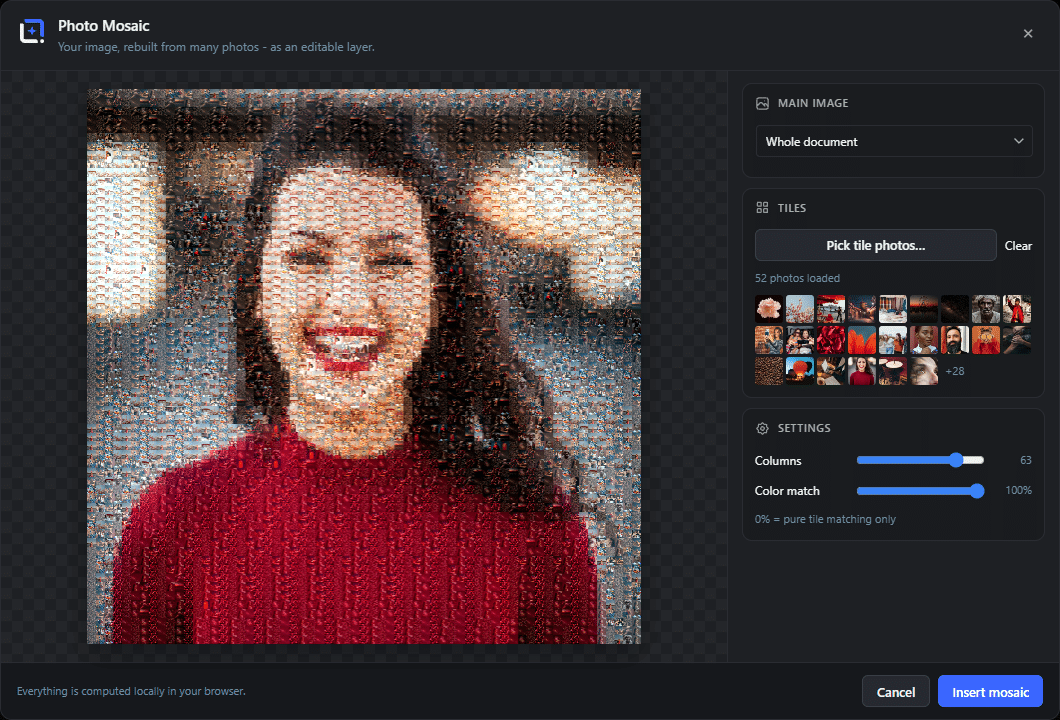Select the red umbrella street tile
The height and width of the screenshot is (720, 1060).
831,309
